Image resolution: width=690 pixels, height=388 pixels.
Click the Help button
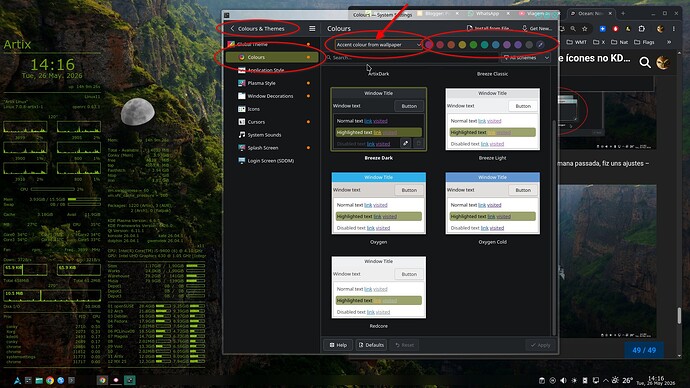click(338, 345)
